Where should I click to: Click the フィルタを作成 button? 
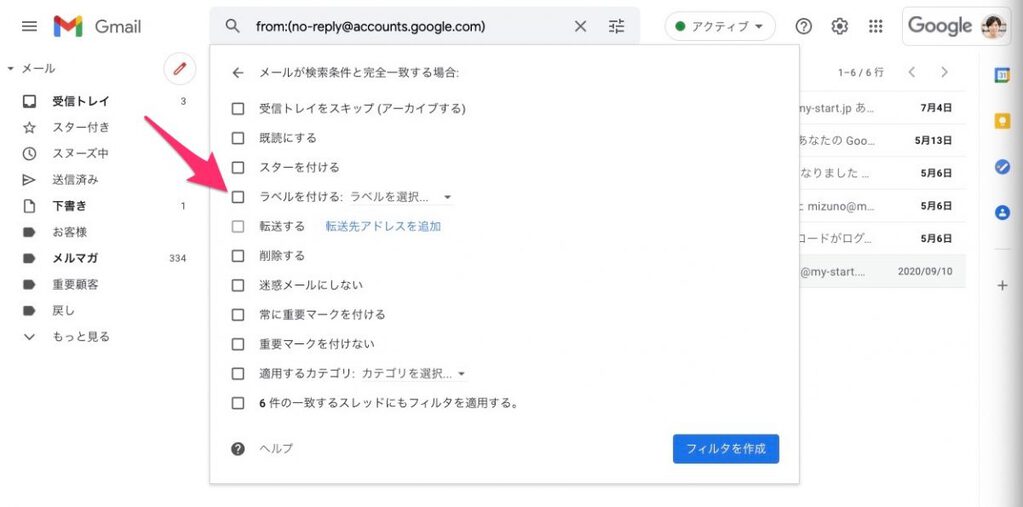[725, 449]
